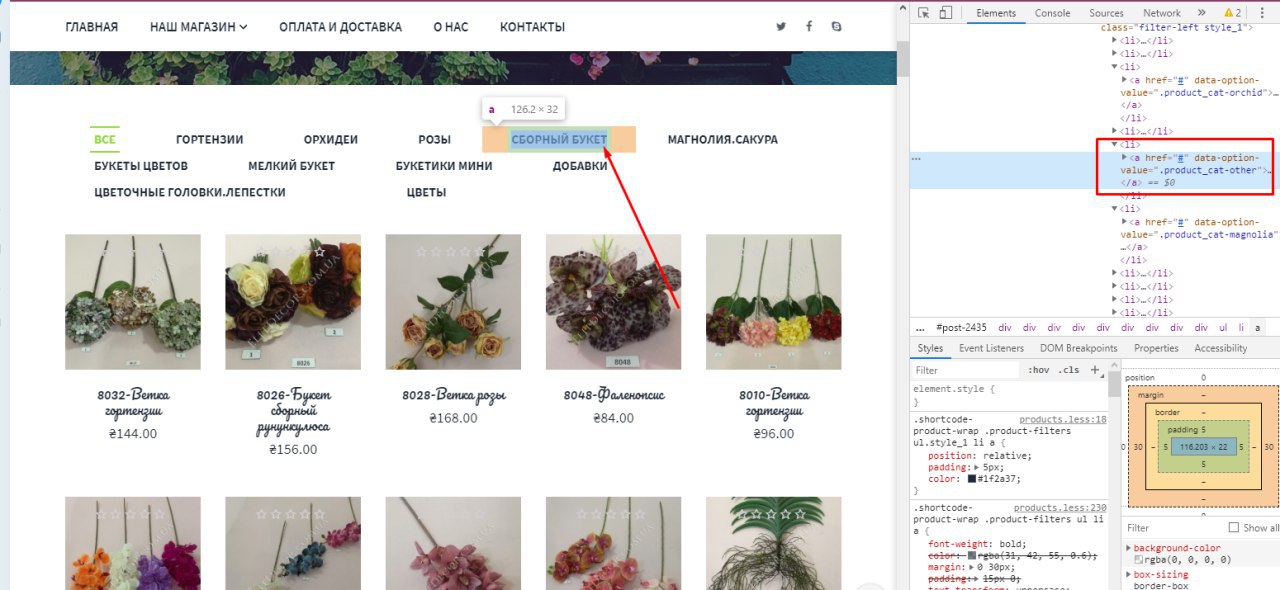This screenshot has width=1280, height=590.
Task: Filter products by БУКЕТЫ ЦВЕТОВ
Action: [x=141, y=166]
